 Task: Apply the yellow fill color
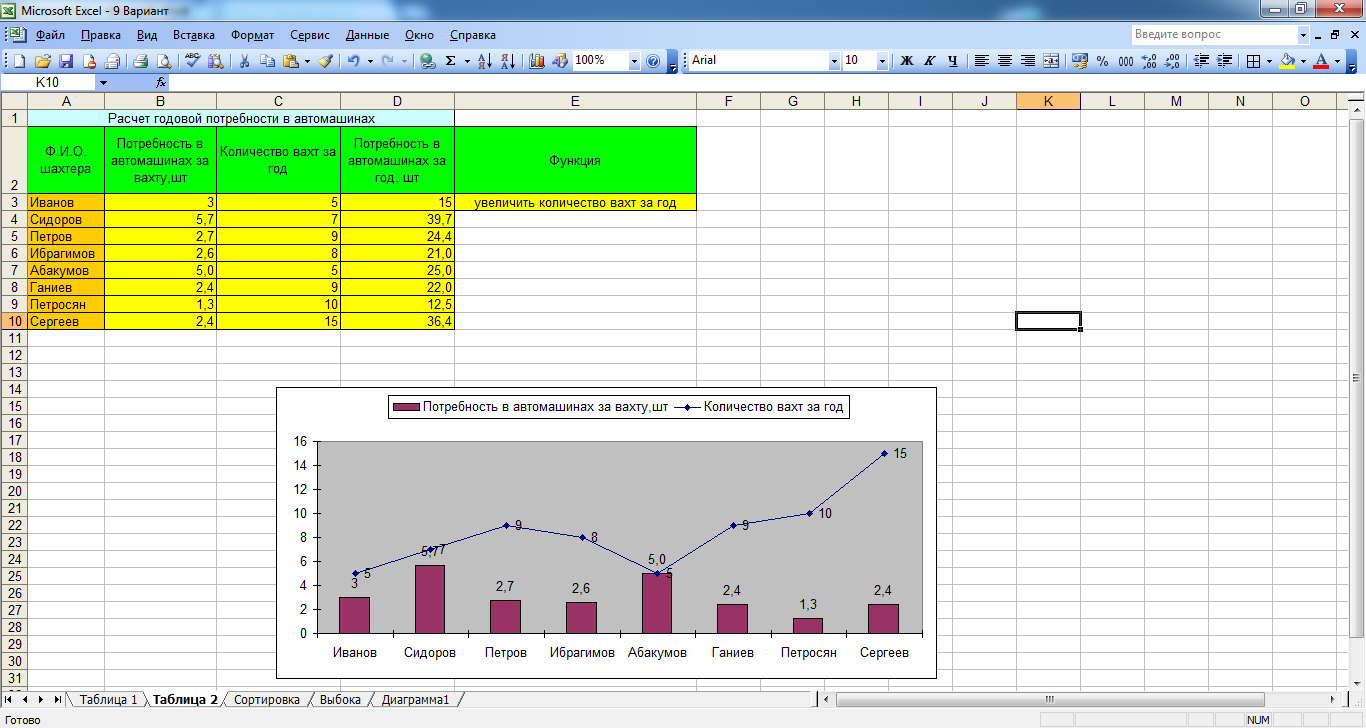pyautogui.click(x=1288, y=61)
